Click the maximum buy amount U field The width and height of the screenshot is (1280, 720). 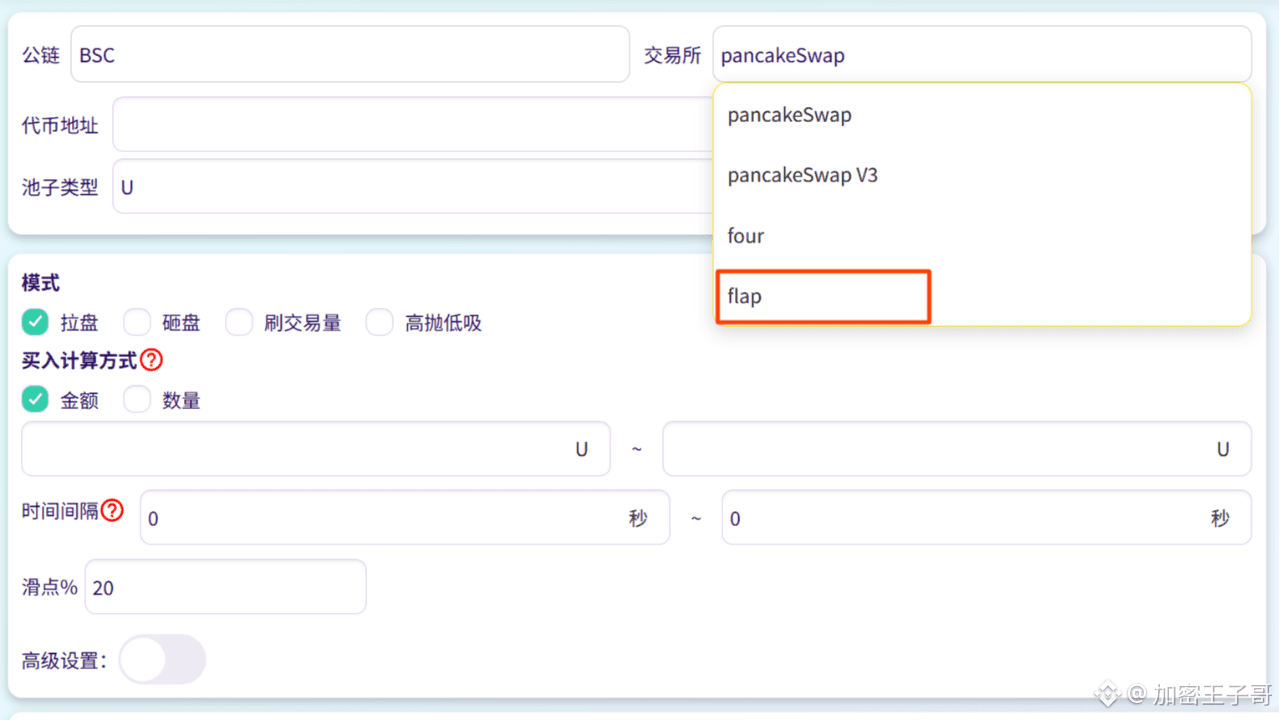pos(957,449)
